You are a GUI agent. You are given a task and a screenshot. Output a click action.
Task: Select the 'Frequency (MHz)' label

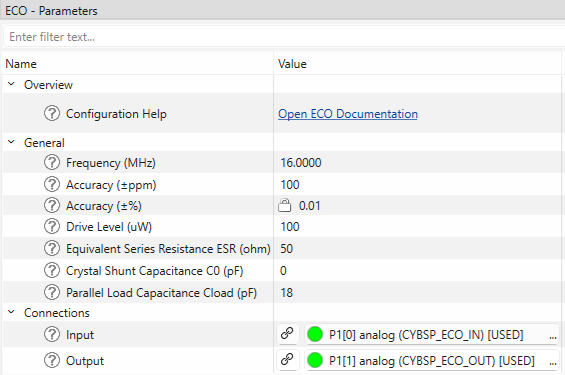(x=111, y=163)
